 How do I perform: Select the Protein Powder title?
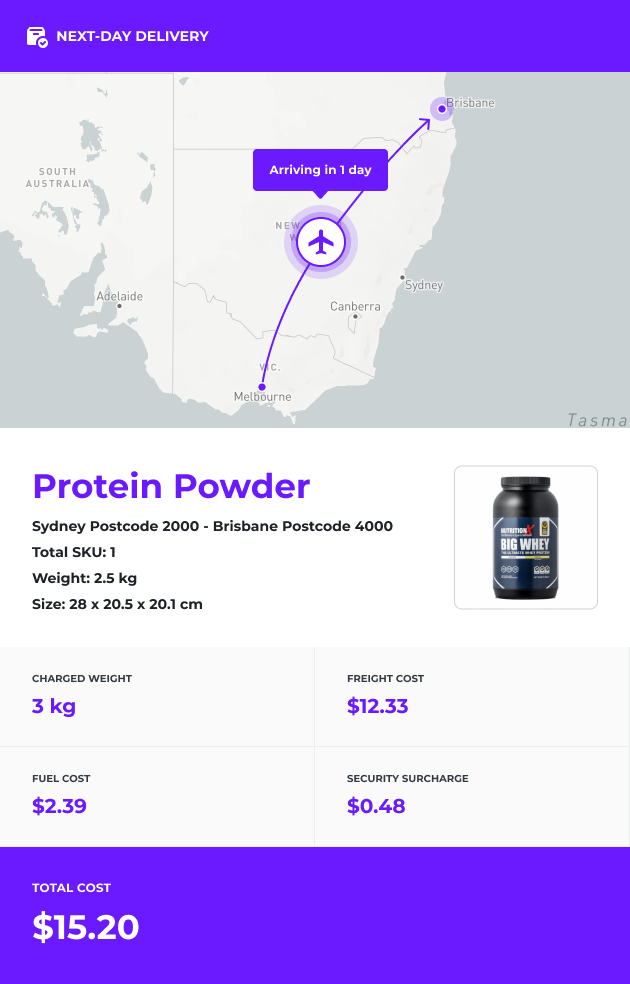171,486
